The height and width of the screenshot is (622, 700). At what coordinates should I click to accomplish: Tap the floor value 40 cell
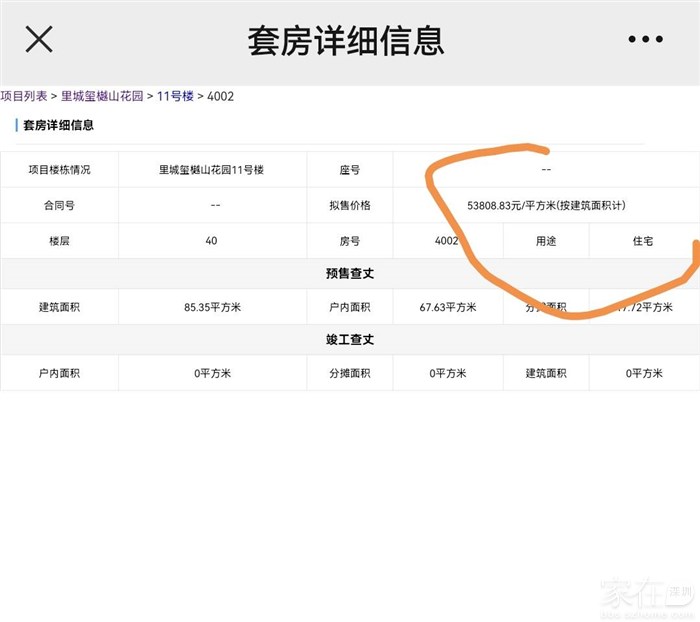tap(211, 241)
